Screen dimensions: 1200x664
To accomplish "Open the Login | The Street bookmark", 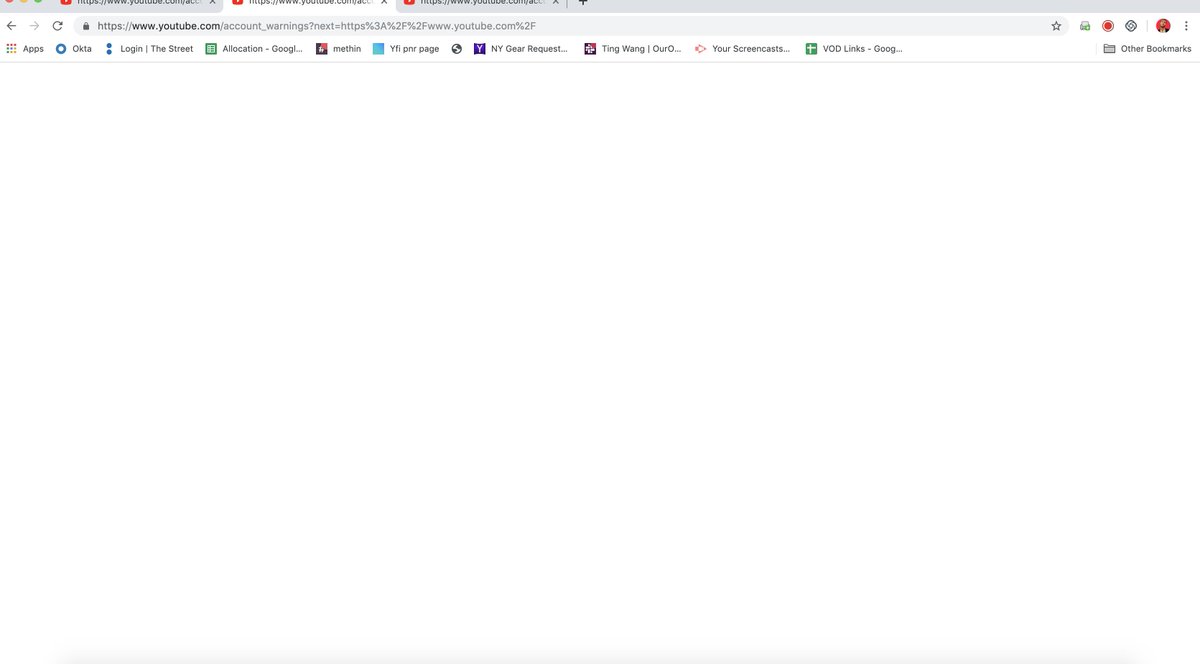I will coord(148,48).
